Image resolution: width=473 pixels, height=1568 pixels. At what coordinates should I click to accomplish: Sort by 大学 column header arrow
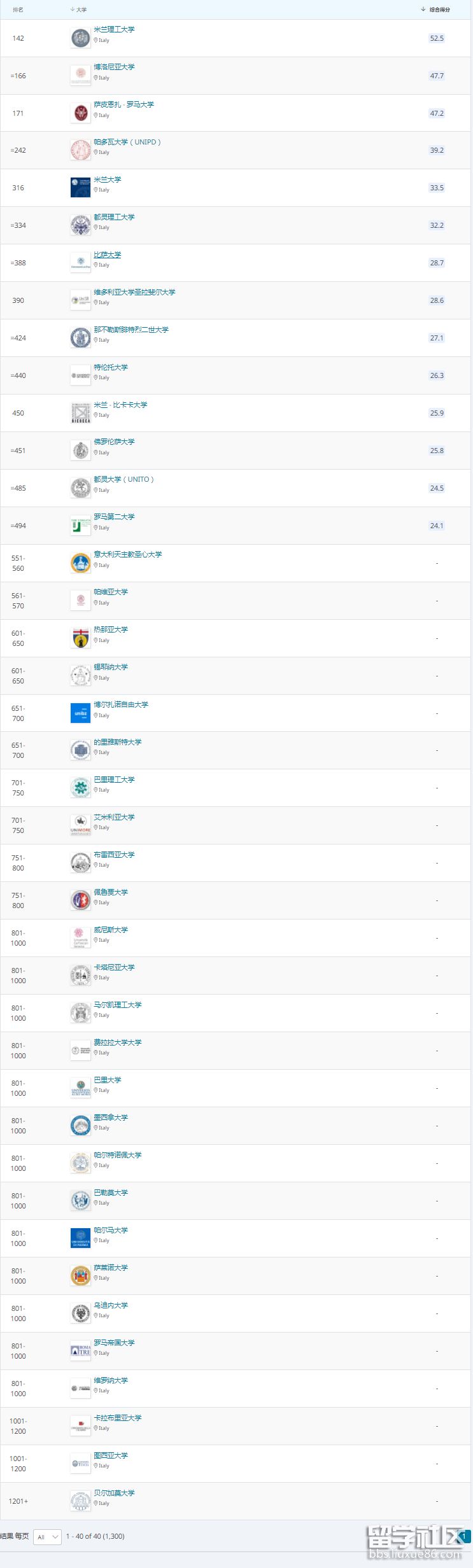click(73, 10)
